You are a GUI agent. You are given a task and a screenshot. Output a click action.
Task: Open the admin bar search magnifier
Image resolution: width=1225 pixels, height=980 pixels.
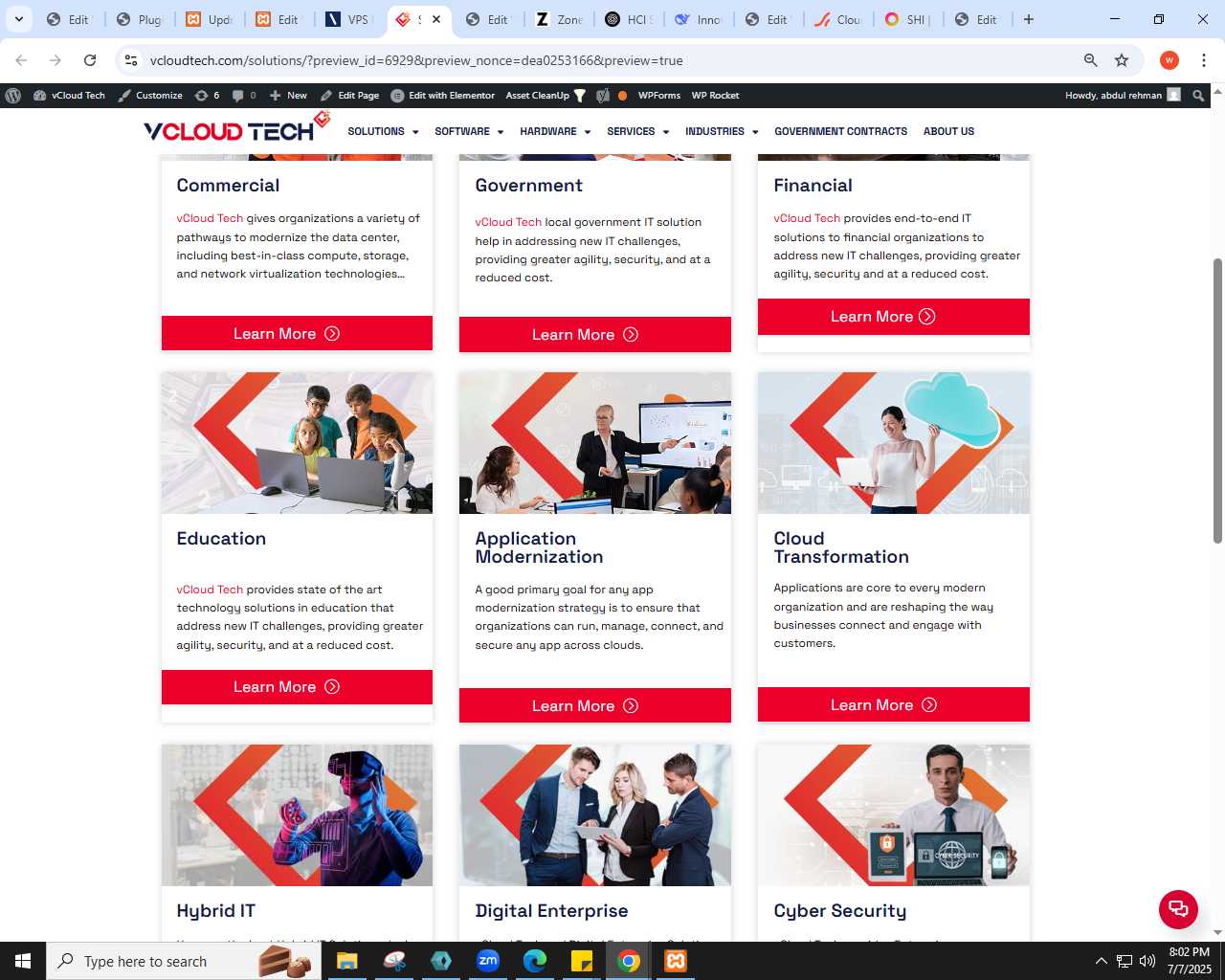point(1198,96)
